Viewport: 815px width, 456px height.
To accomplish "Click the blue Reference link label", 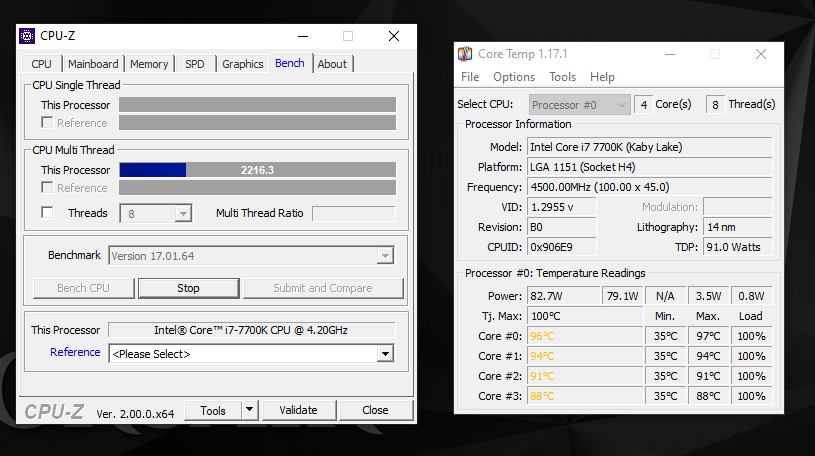I will pyautogui.click(x=75, y=352).
